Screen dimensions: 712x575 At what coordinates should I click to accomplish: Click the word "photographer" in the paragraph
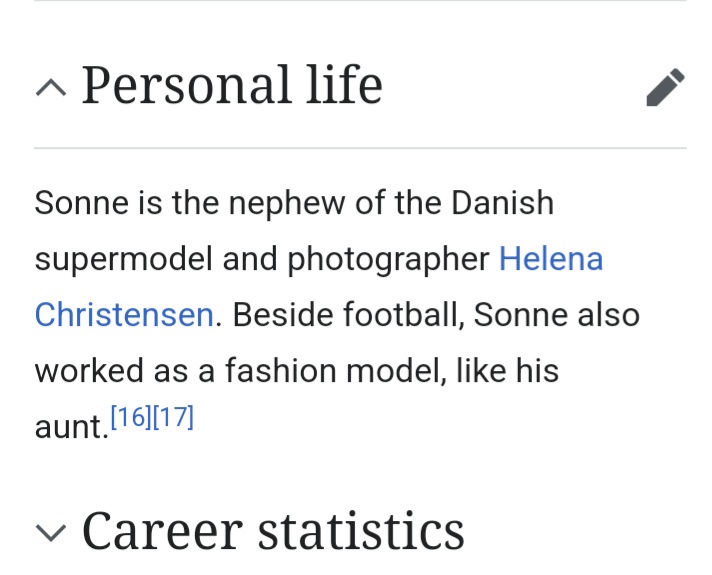point(389,260)
